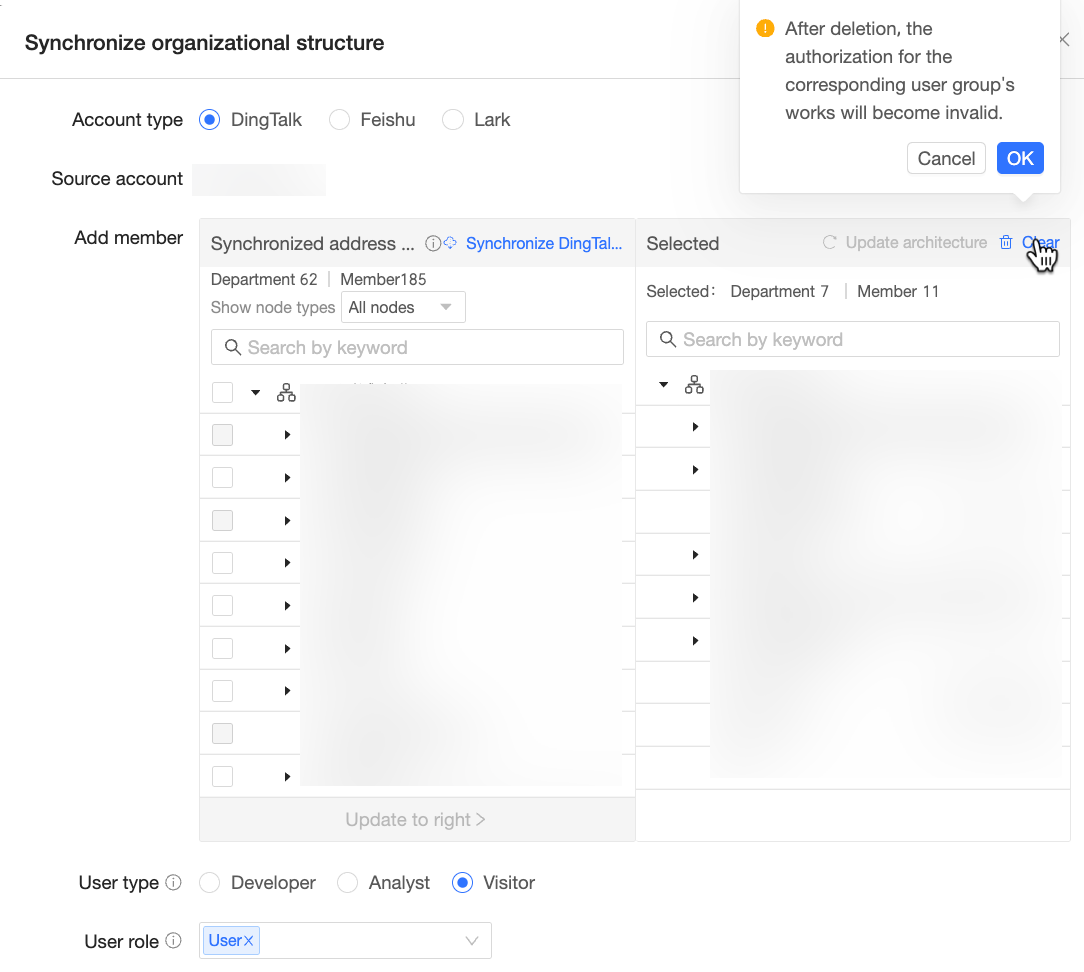Remove the User tag from User role

pyautogui.click(x=249, y=941)
